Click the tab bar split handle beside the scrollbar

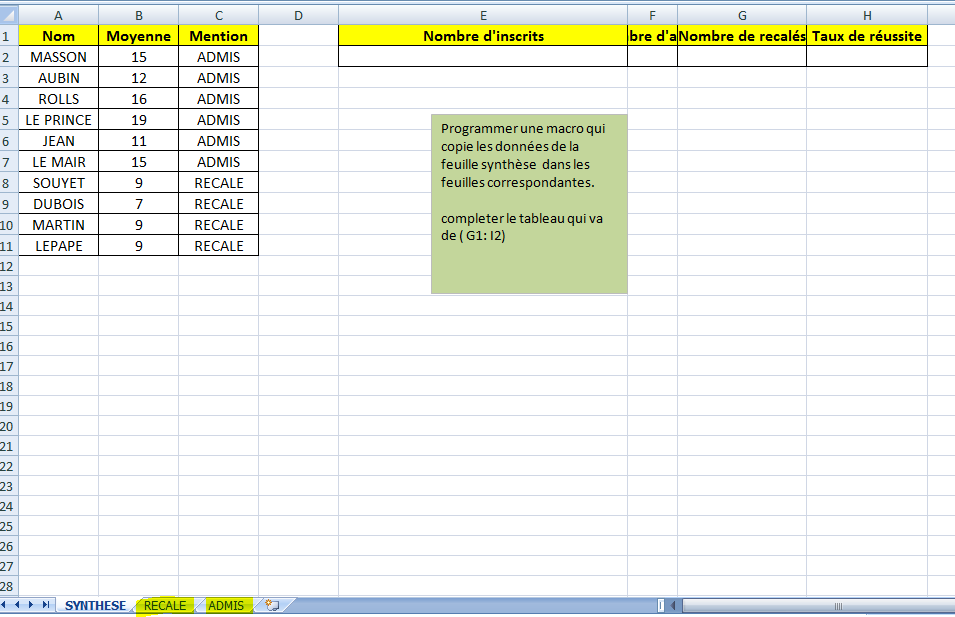click(661, 605)
